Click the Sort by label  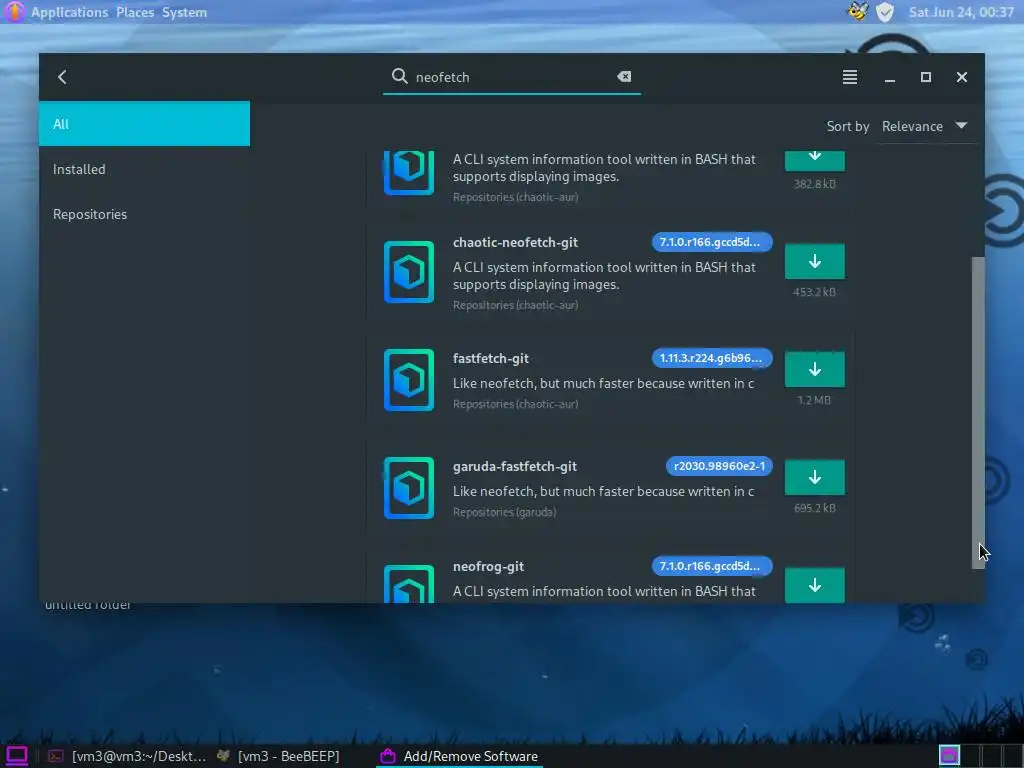click(x=848, y=126)
